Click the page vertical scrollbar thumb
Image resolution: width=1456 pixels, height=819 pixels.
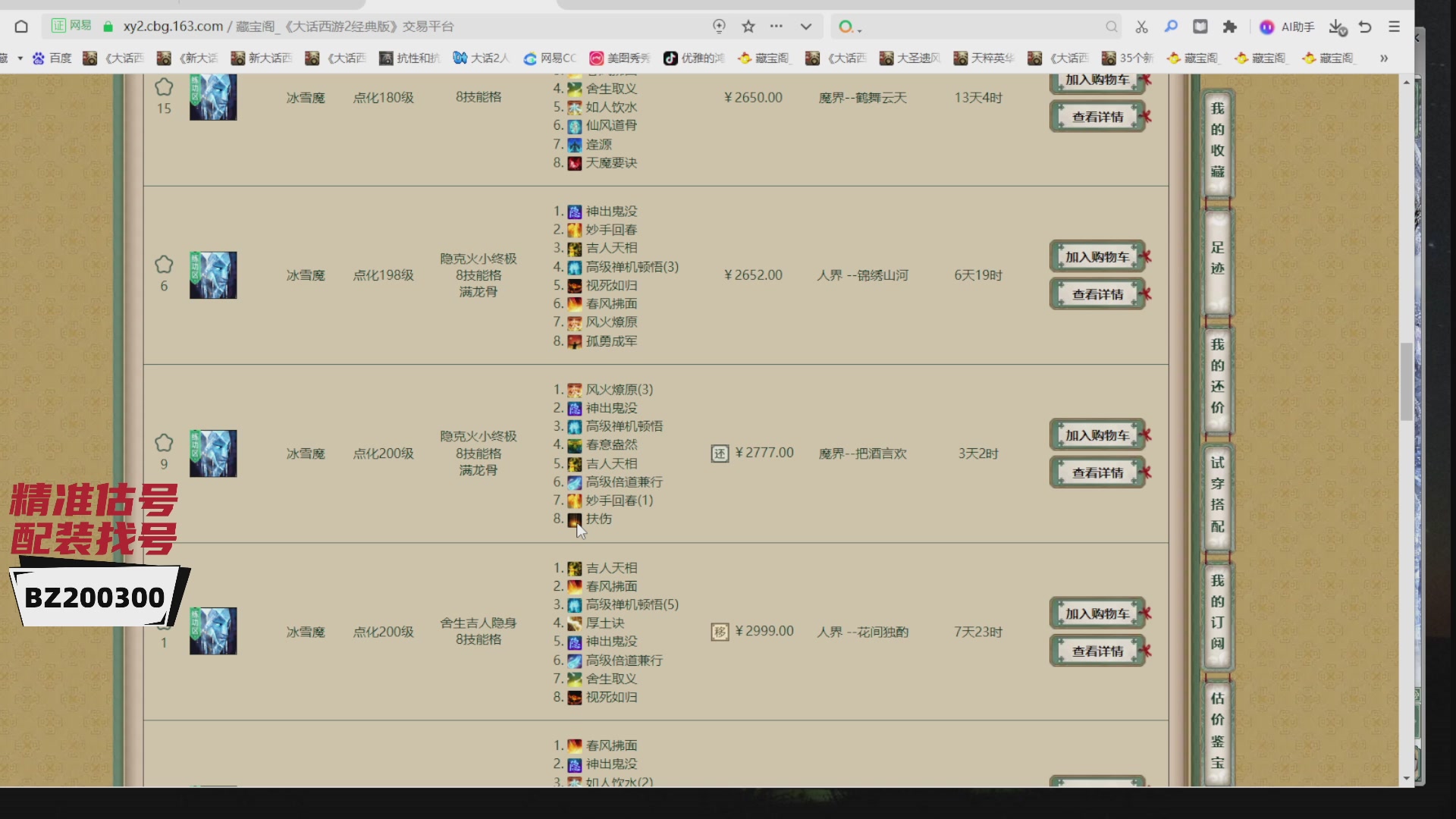(1406, 381)
